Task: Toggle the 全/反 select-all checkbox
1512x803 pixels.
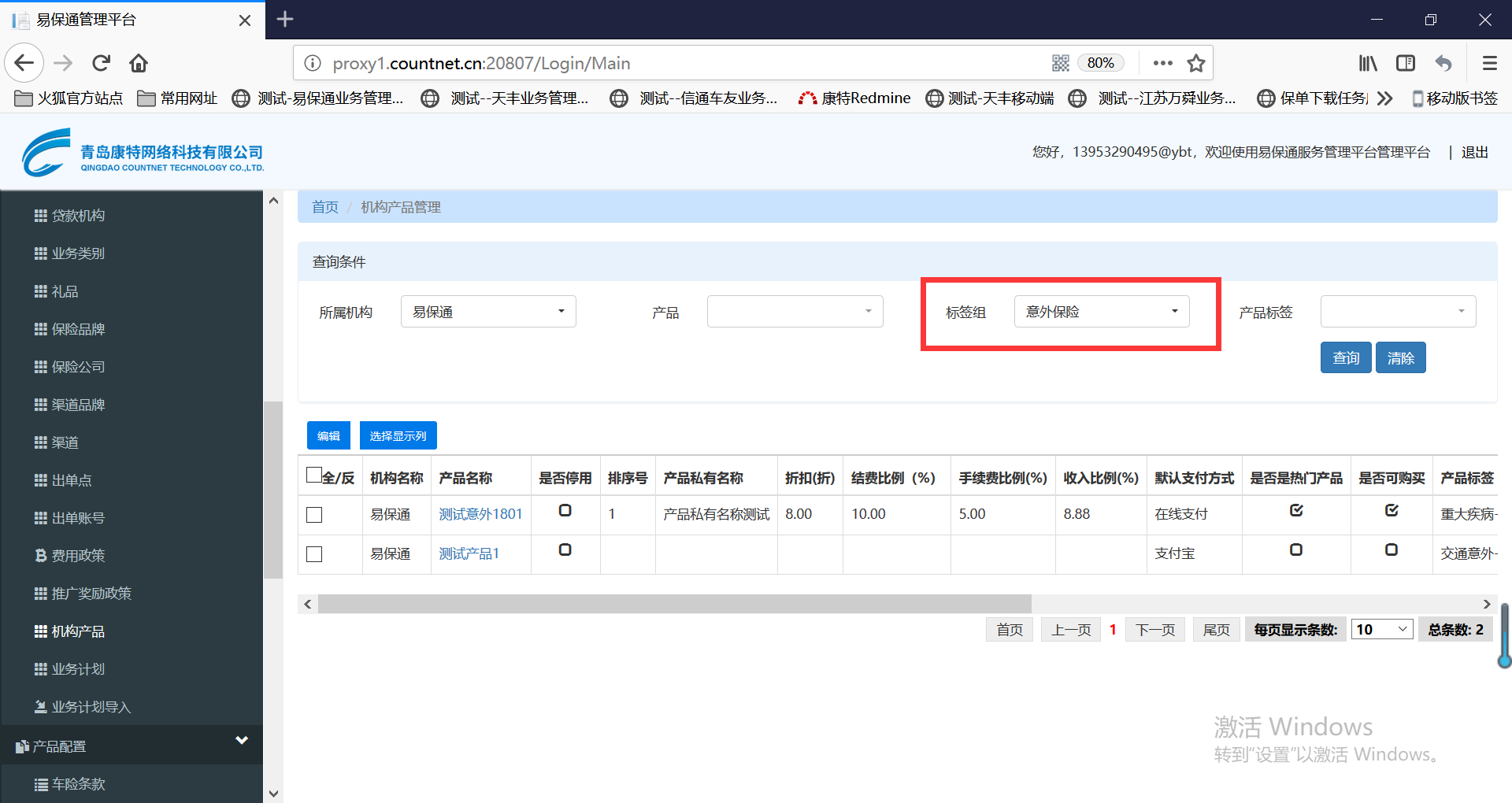Action: pos(313,475)
